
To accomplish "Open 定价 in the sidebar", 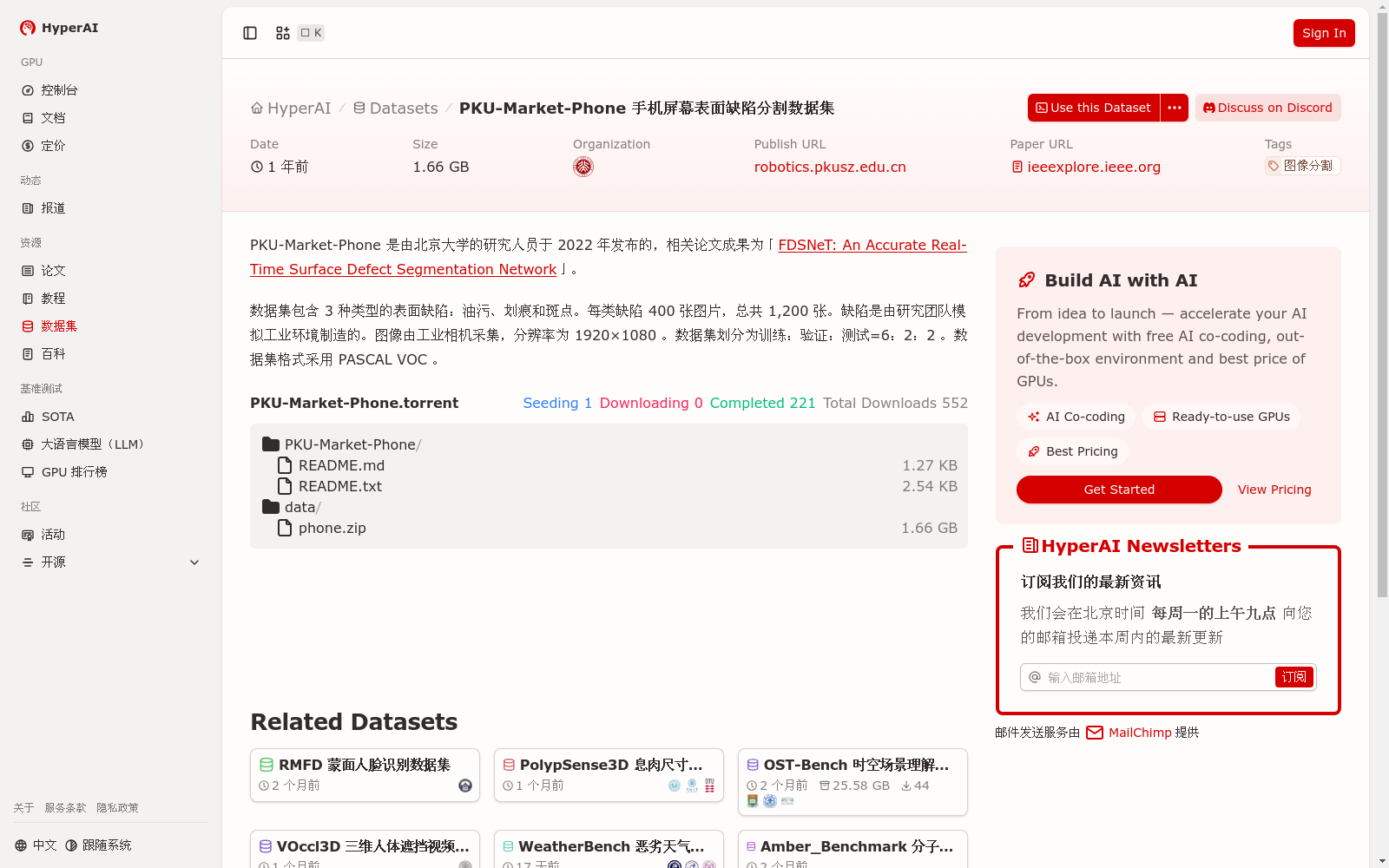I will pyautogui.click(x=110, y=146).
